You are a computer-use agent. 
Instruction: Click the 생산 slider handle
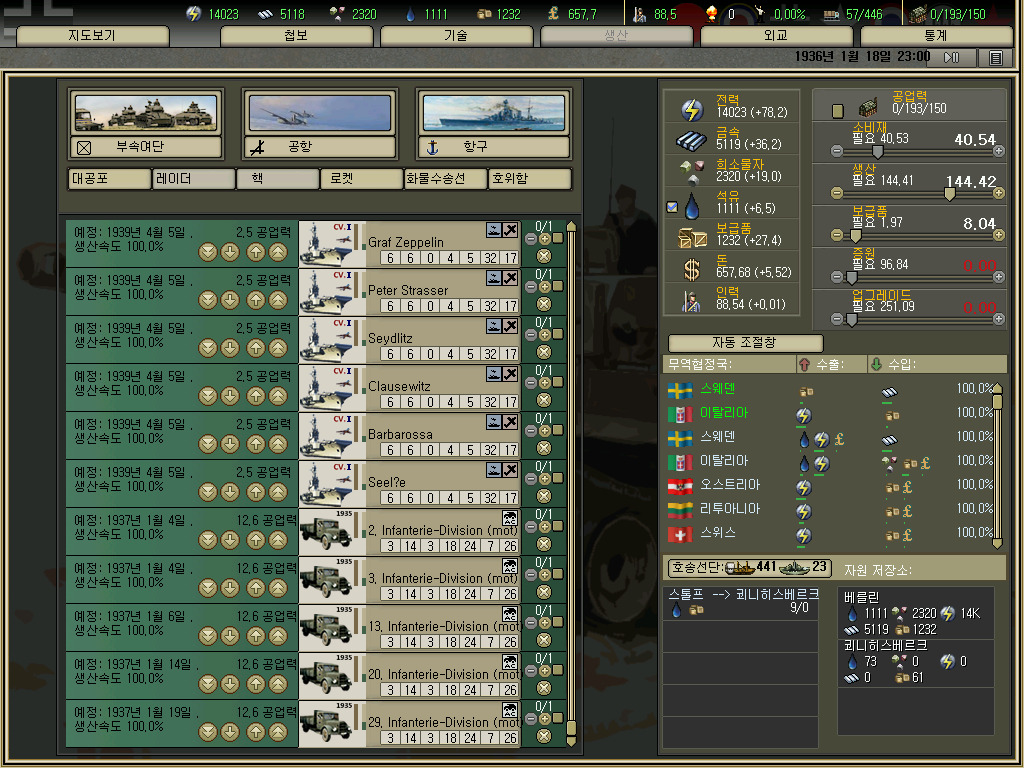[x=949, y=193]
